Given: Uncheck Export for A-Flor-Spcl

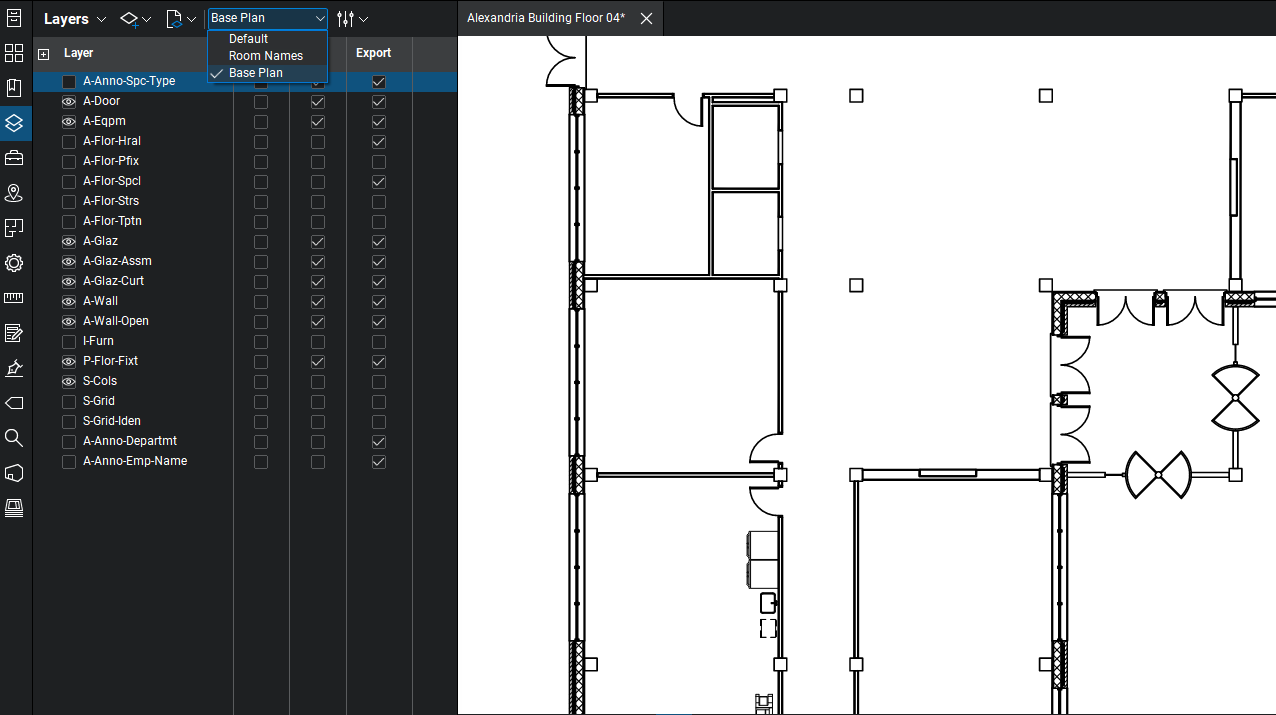Looking at the screenshot, I should coord(378,181).
